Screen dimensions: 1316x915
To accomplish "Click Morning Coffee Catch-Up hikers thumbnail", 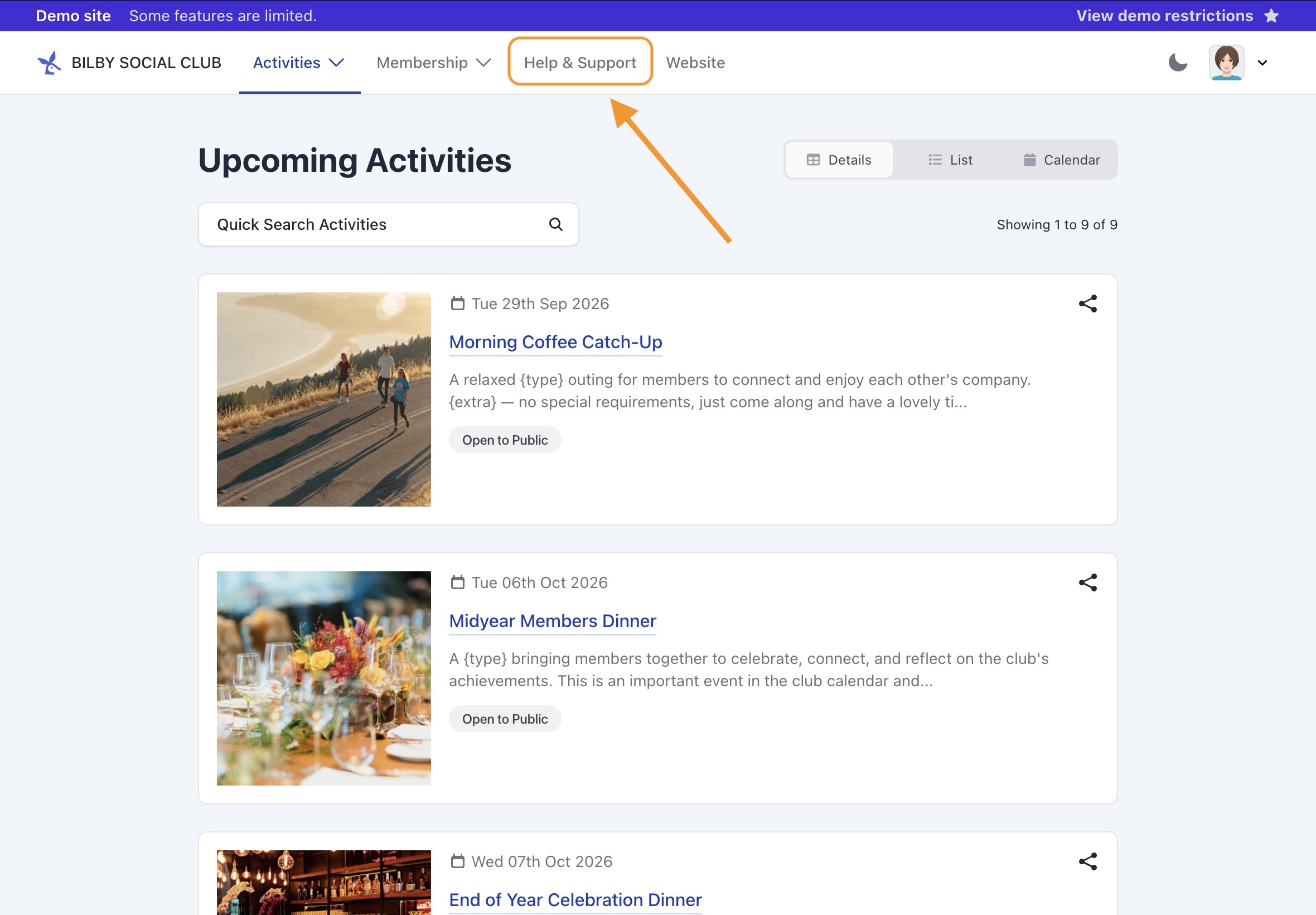I will [x=323, y=399].
